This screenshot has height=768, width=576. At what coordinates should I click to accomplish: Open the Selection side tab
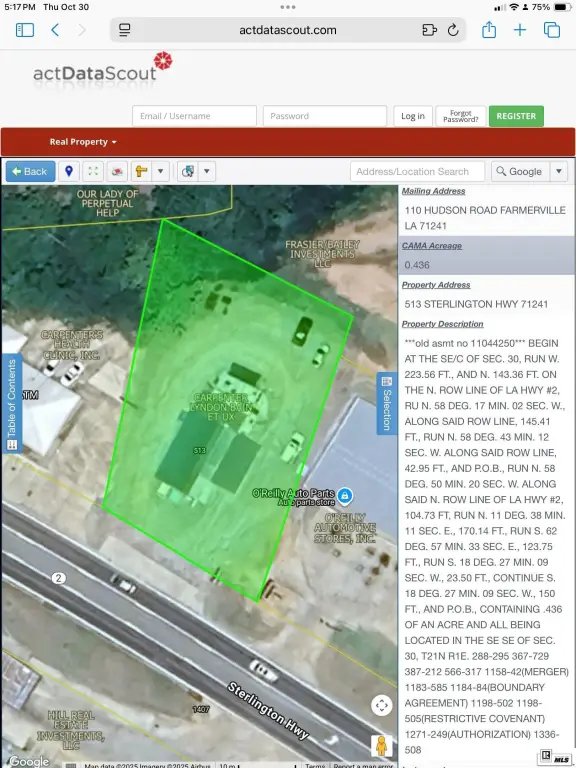(386, 404)
